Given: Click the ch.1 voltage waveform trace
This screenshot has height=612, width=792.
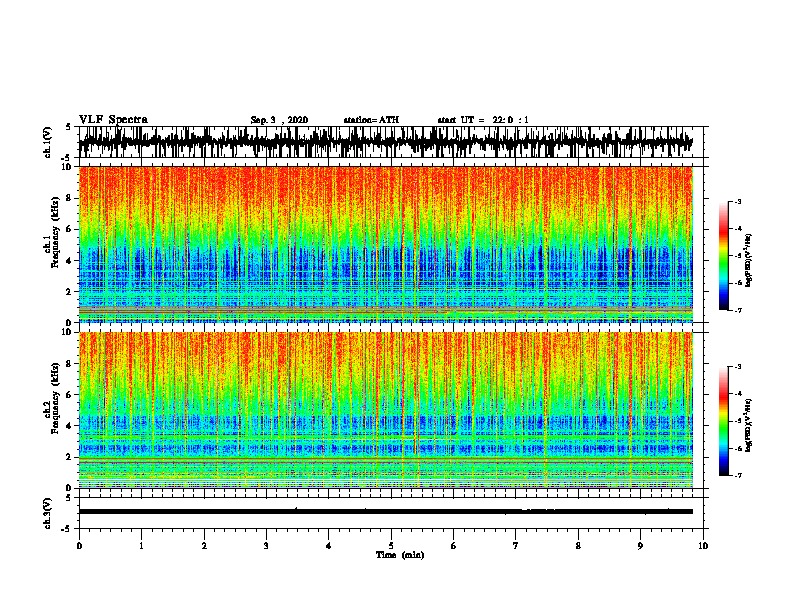Looking at the screenshot, I should (x=386, y=142).
